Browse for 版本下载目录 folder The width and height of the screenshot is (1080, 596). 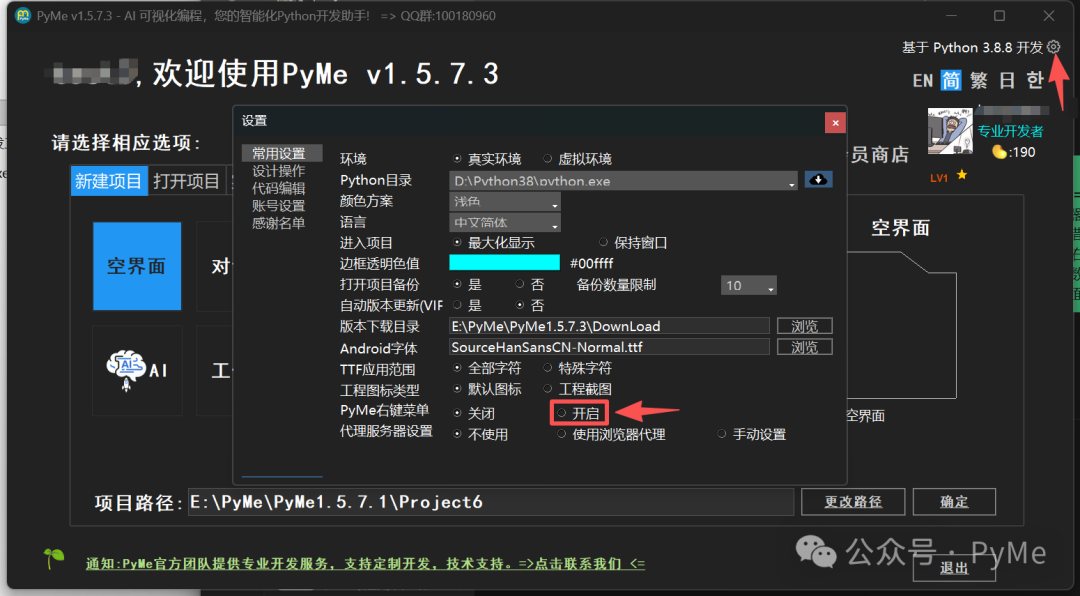(x=804, y=326)
